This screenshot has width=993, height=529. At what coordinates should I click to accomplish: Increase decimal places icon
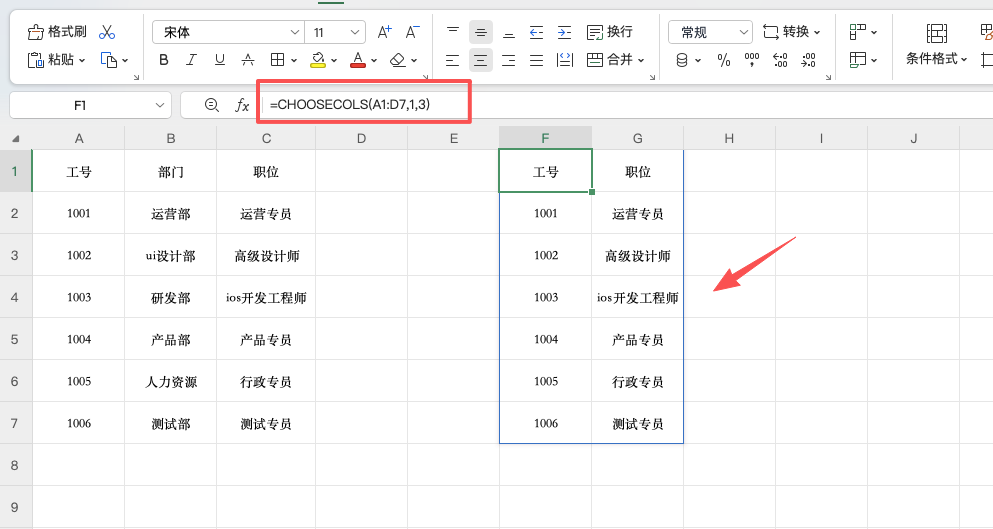click(x=780, y=60)
